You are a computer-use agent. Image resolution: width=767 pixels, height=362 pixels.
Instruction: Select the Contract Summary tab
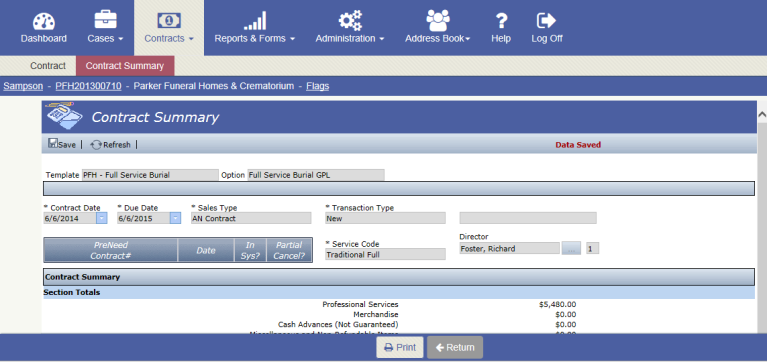125,66
